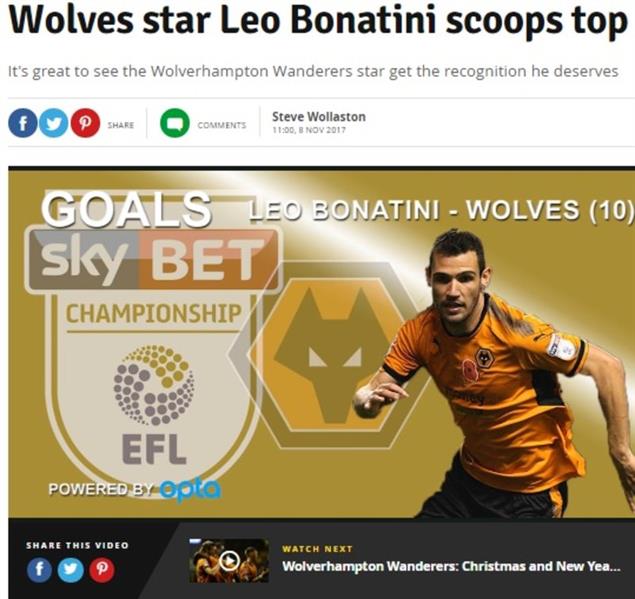Click the Opta logo in the video
The height and width of the screenshot is (599, 635).
(191, 490)
